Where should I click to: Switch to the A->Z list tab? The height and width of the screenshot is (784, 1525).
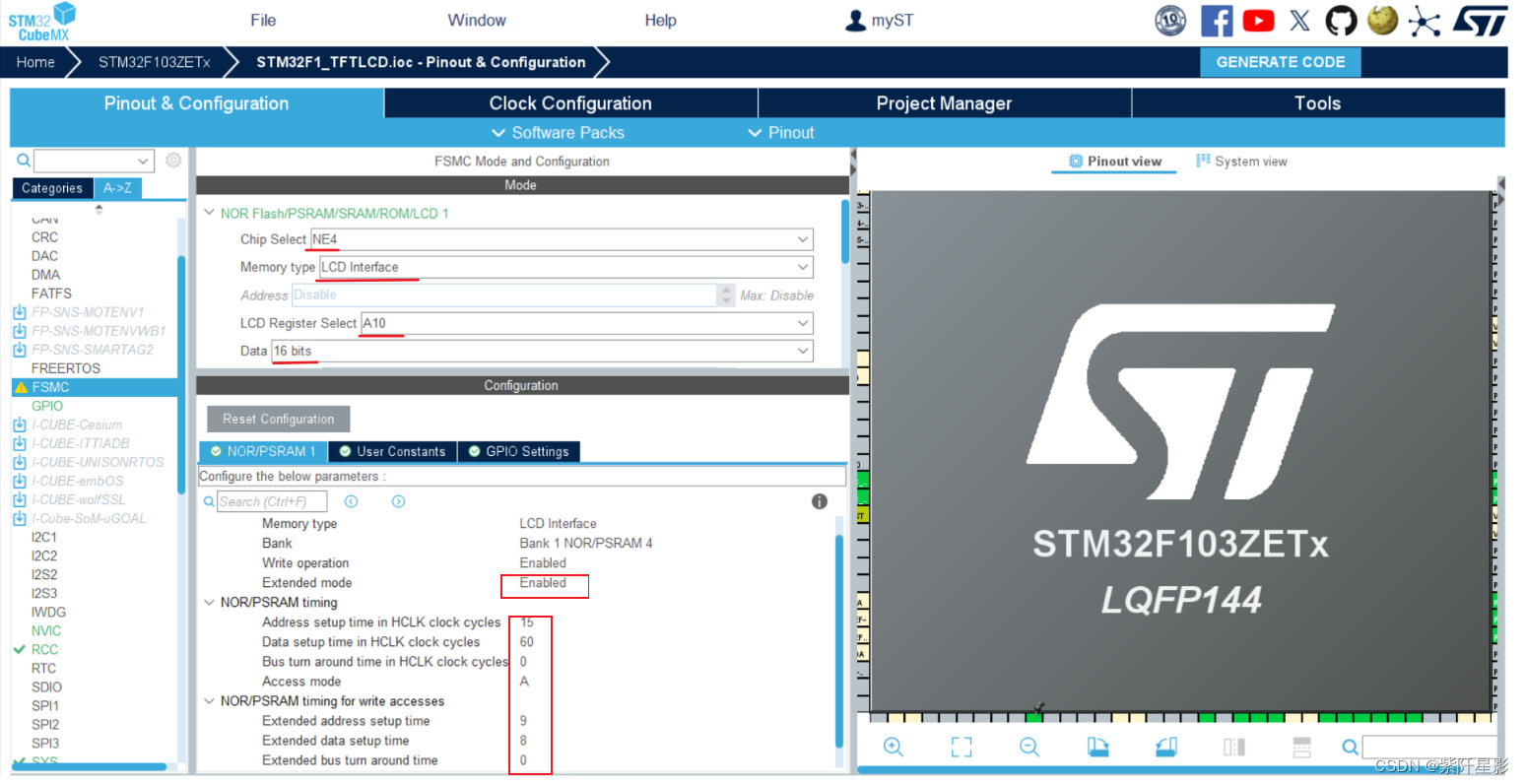117,188
